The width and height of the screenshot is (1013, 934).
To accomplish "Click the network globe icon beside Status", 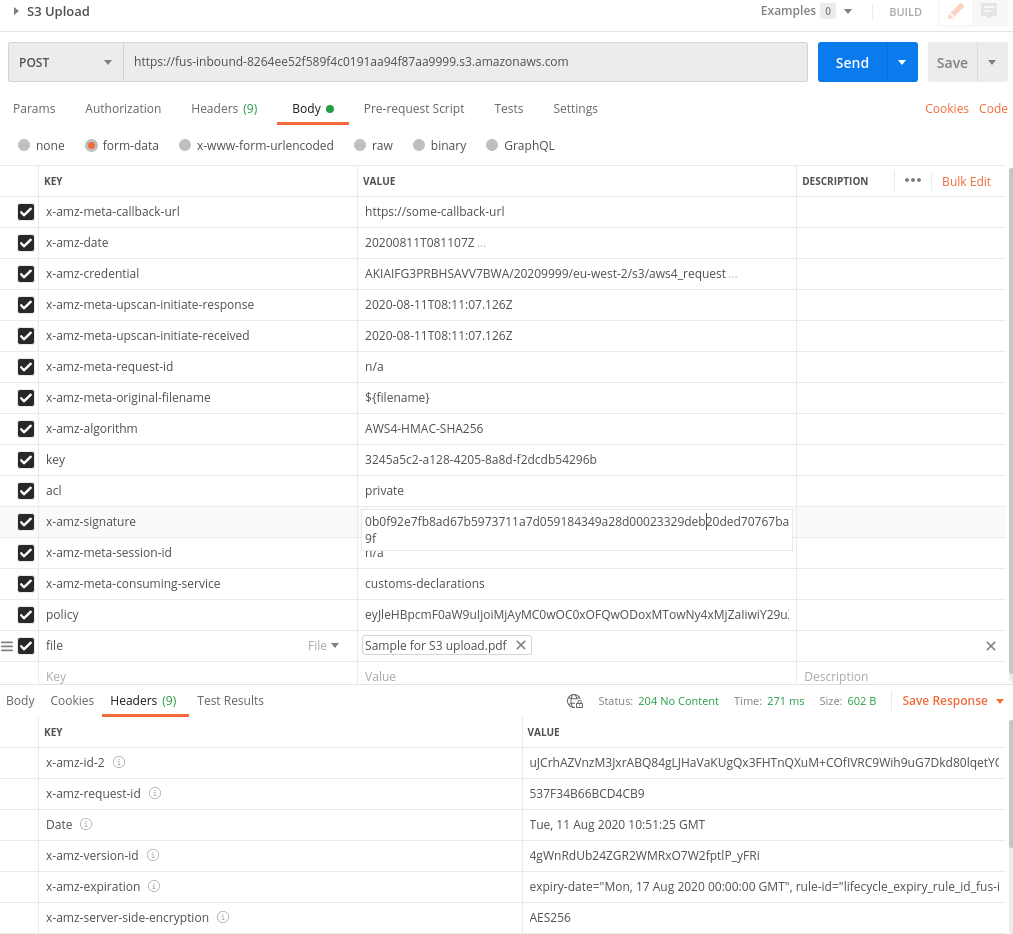I will pos(575,701).
